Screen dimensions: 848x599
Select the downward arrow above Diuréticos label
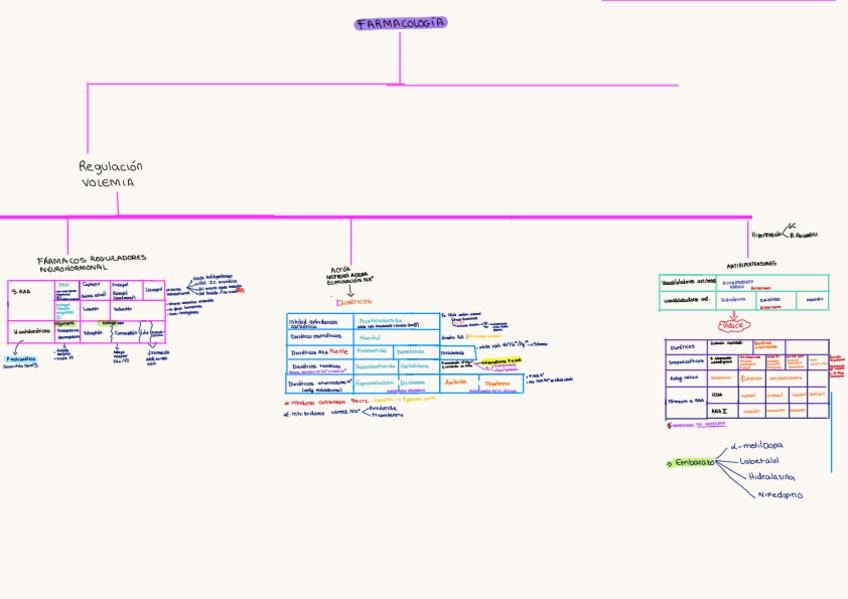click(350, 291)
